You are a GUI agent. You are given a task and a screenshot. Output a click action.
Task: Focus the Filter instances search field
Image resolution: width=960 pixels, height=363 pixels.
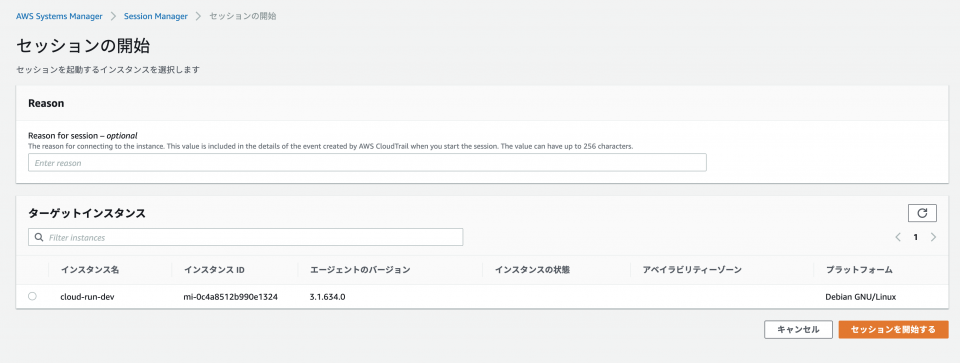pos(246,238)
